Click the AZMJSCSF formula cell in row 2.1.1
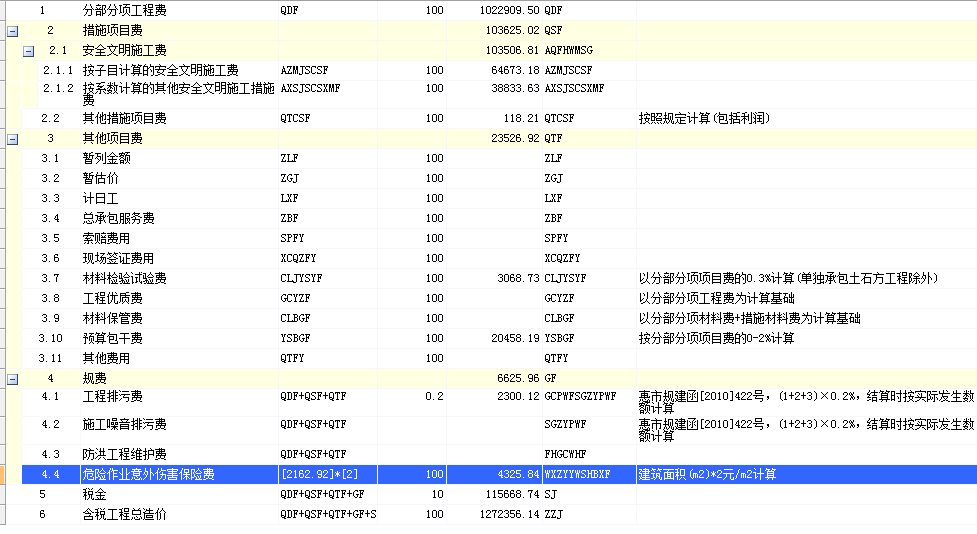The height and width of the screenshot is (534, 977). [x=328, y=70]
